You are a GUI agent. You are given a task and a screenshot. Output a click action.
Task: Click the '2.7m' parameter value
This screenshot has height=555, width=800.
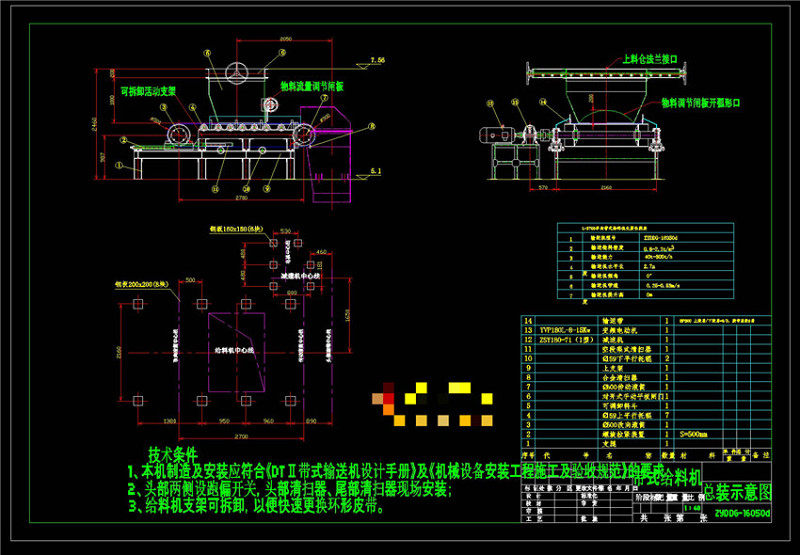pyautogui.click(x=649, y=266)
